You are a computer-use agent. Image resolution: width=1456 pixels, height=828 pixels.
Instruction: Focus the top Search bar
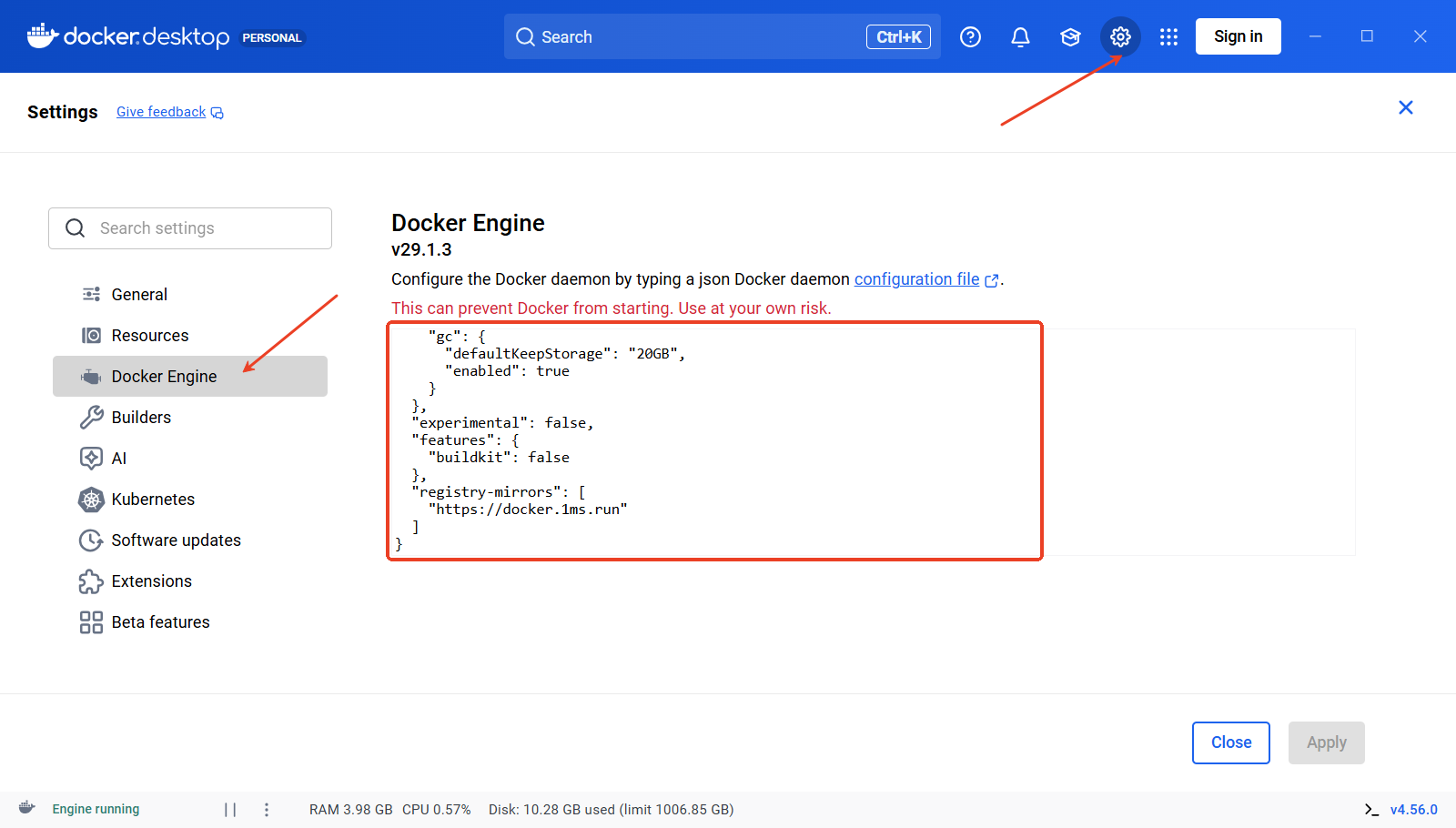723,36
